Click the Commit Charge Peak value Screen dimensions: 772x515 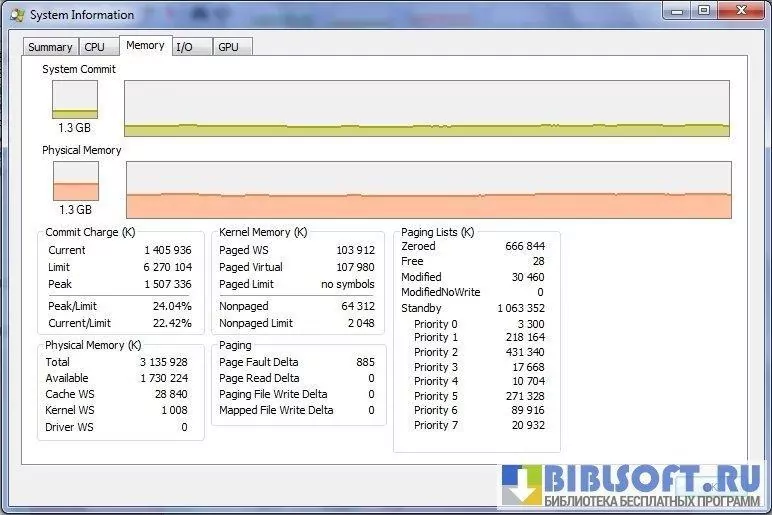coord(168,284)
